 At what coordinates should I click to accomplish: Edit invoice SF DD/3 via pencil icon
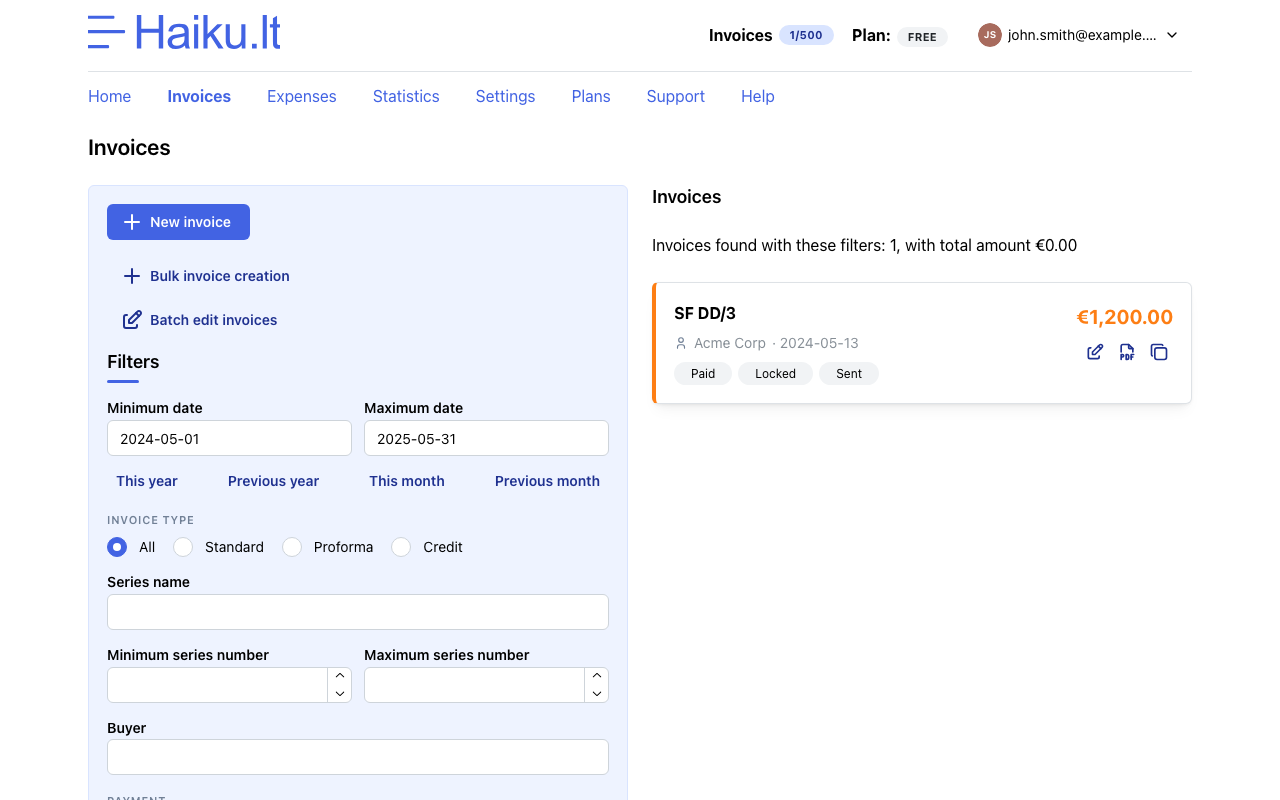(x=1095, y=352)
